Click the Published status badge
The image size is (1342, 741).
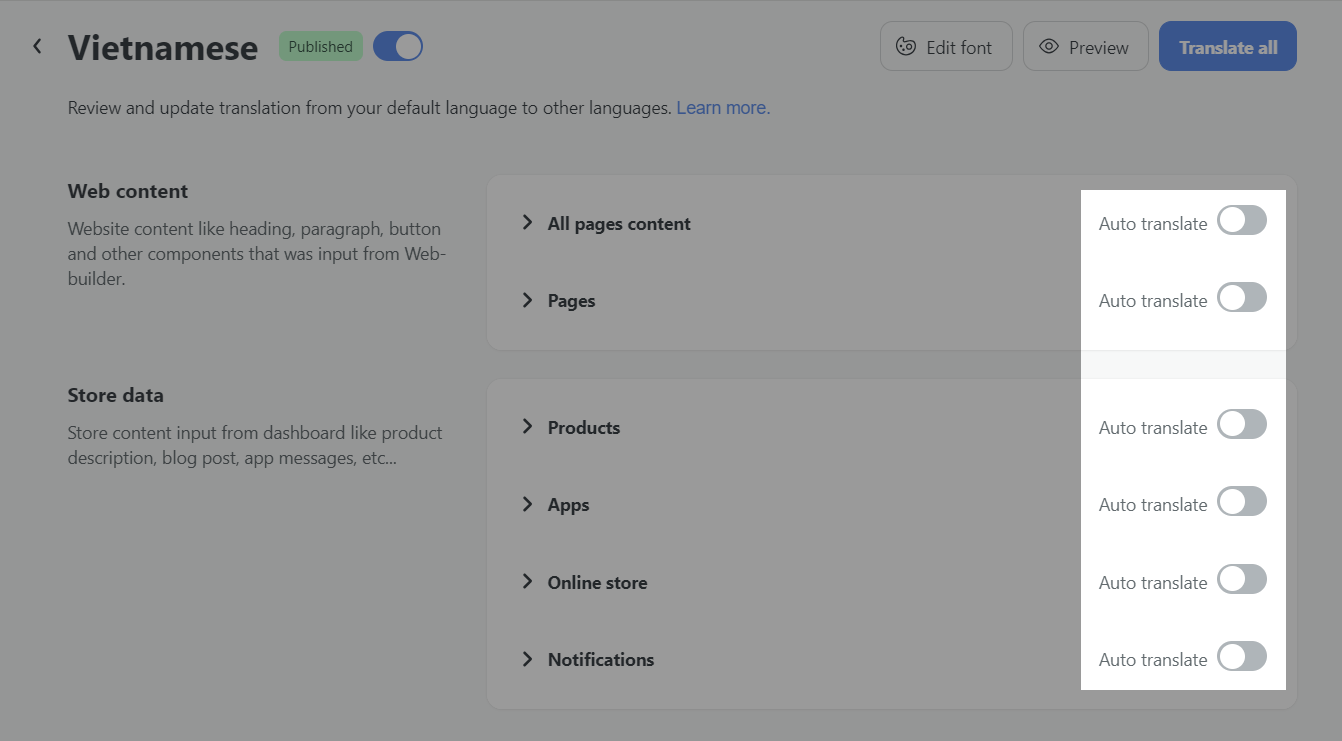[320, 46]
